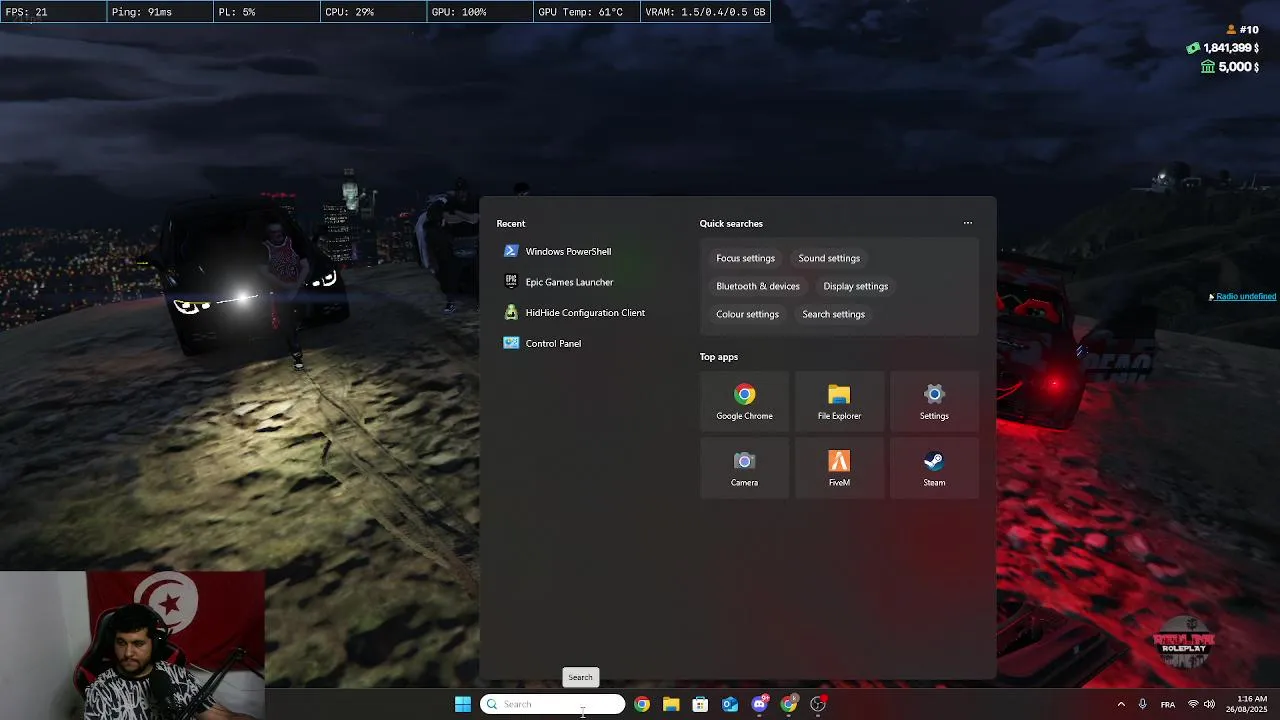Open Settings tile in Top apps
Viewport: 1280px width, 720px height.
pos(934,402)
